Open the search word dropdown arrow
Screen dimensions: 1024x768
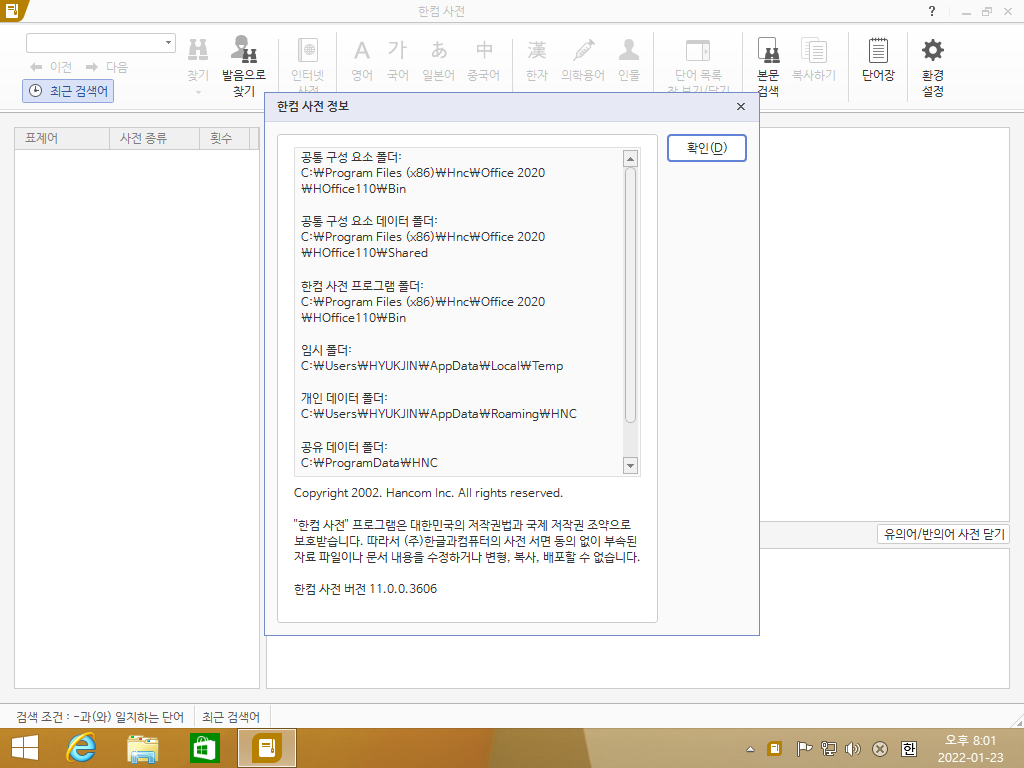point(168,42)
